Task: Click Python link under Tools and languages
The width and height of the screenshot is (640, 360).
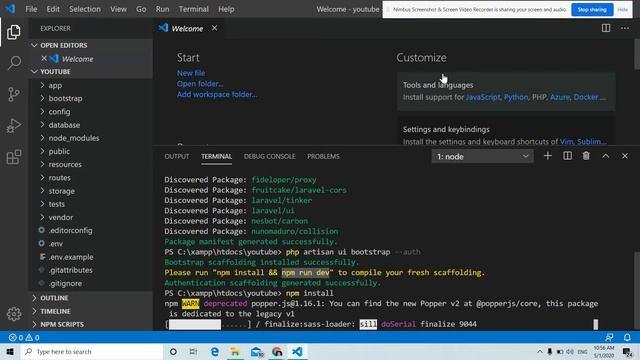Action: pos(516,97)
